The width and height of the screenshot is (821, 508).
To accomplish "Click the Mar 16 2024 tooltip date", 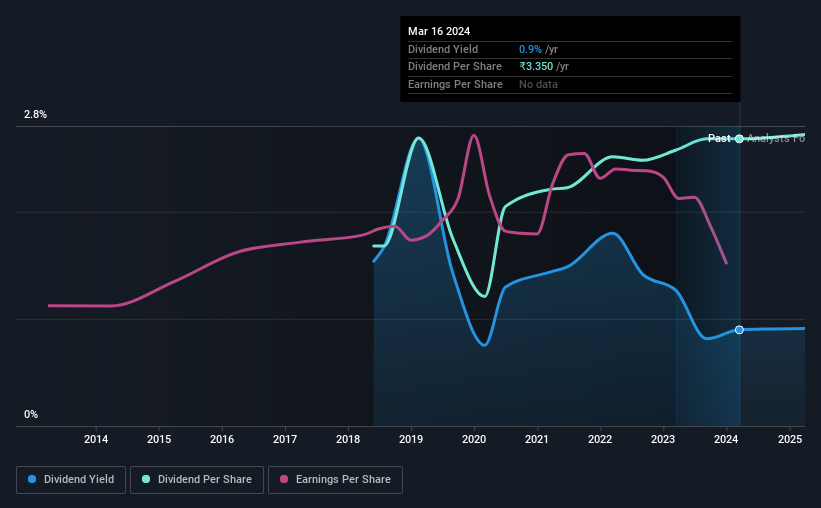I will coord(439,31).
